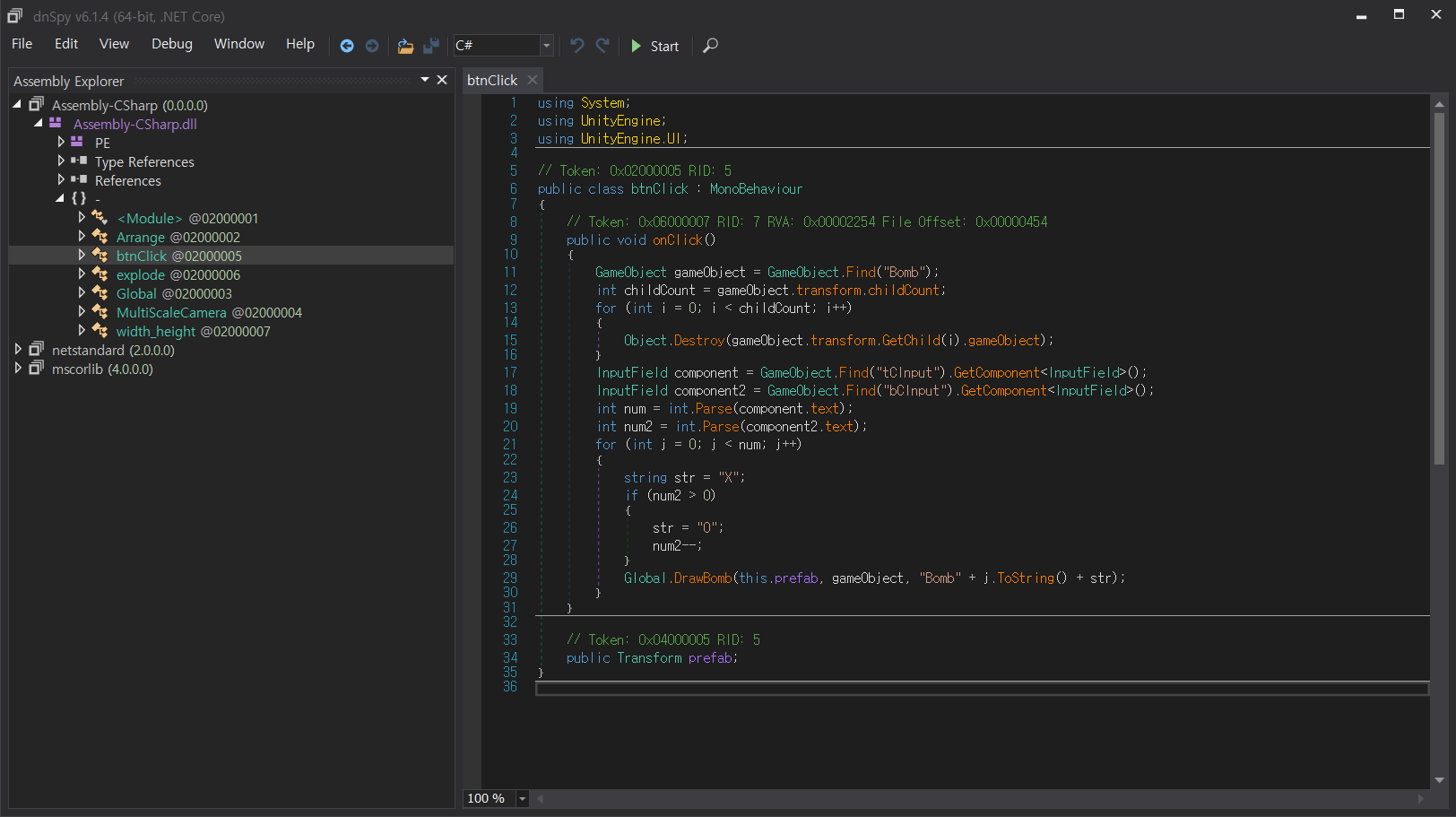Expand the netstandard assembly node

[x=18, y=350]
